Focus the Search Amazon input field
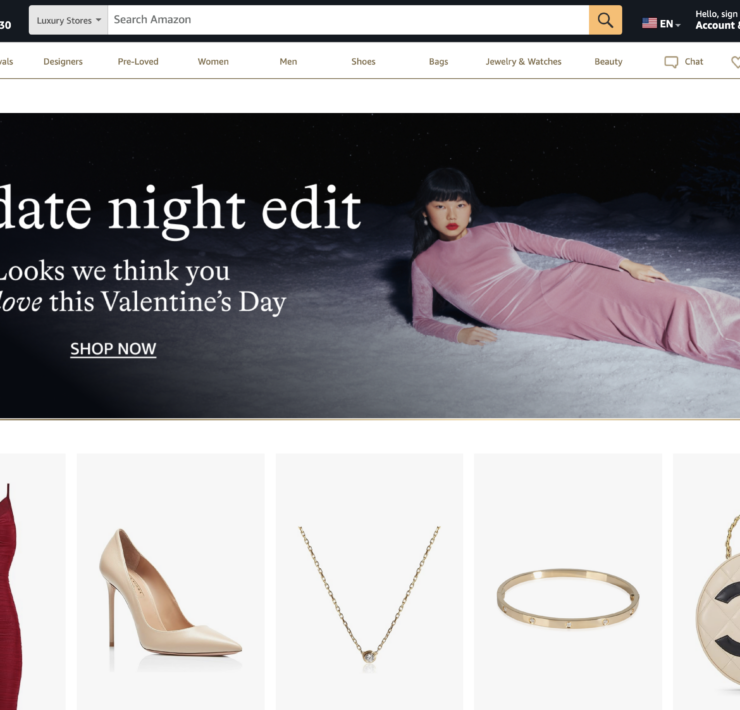The width and height of the screenshot is (740, 710). pos(348,20)
